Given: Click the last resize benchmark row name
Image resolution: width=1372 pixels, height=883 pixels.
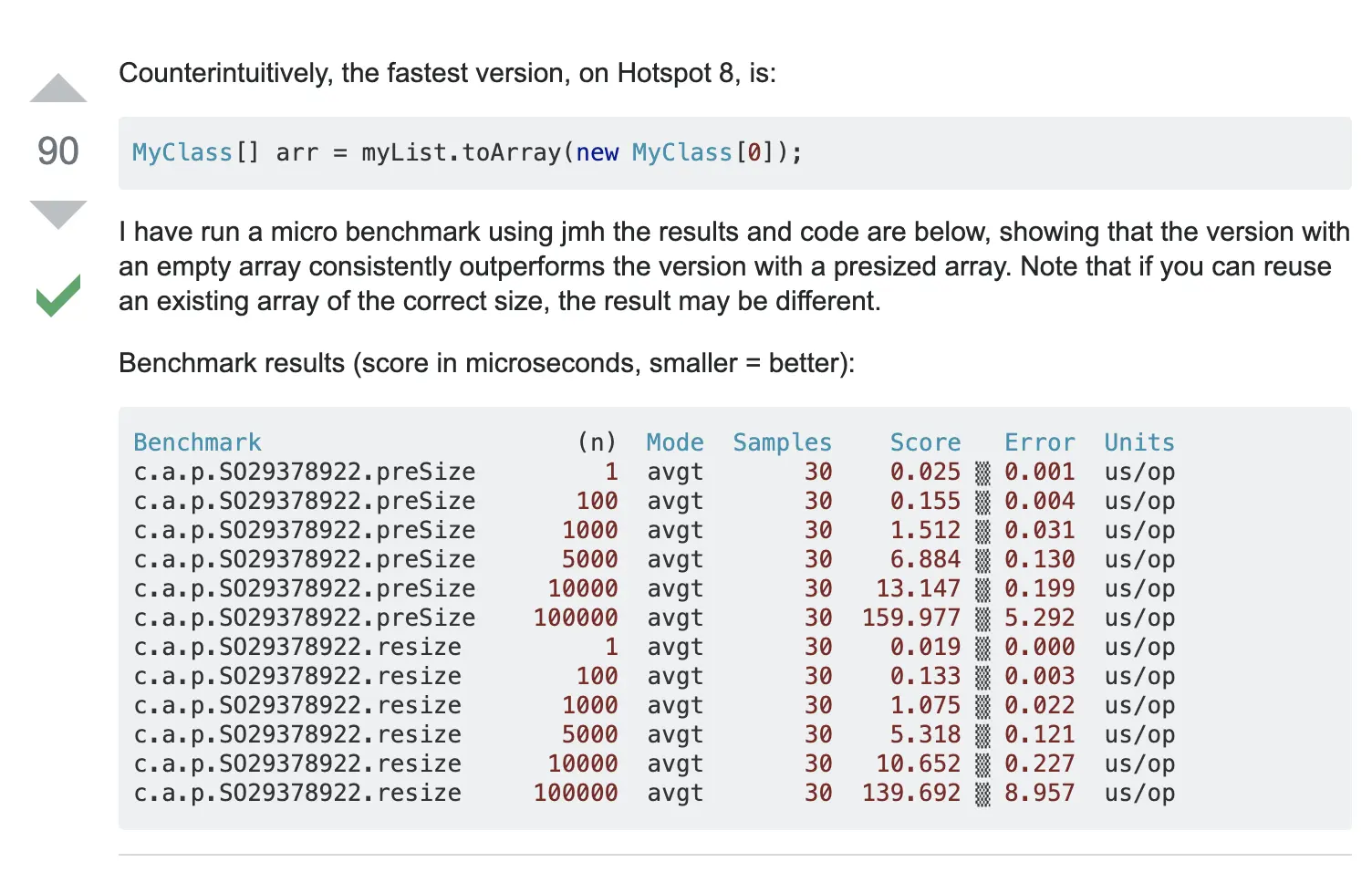Looking at the screenshot, I should tap(297, 793).
